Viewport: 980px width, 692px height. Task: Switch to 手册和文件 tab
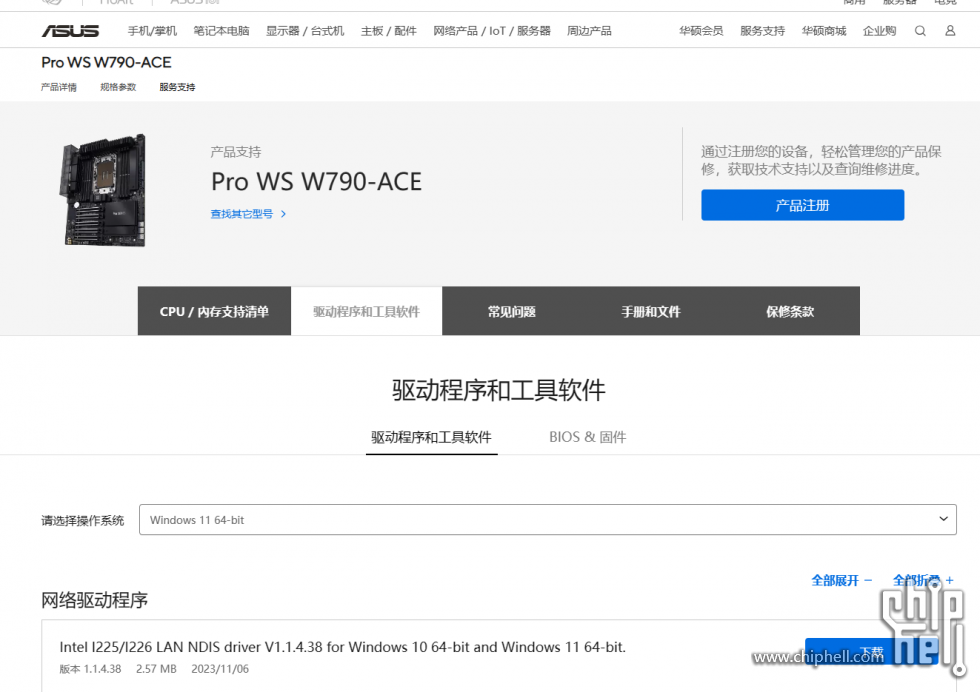[x=651, y=311]
